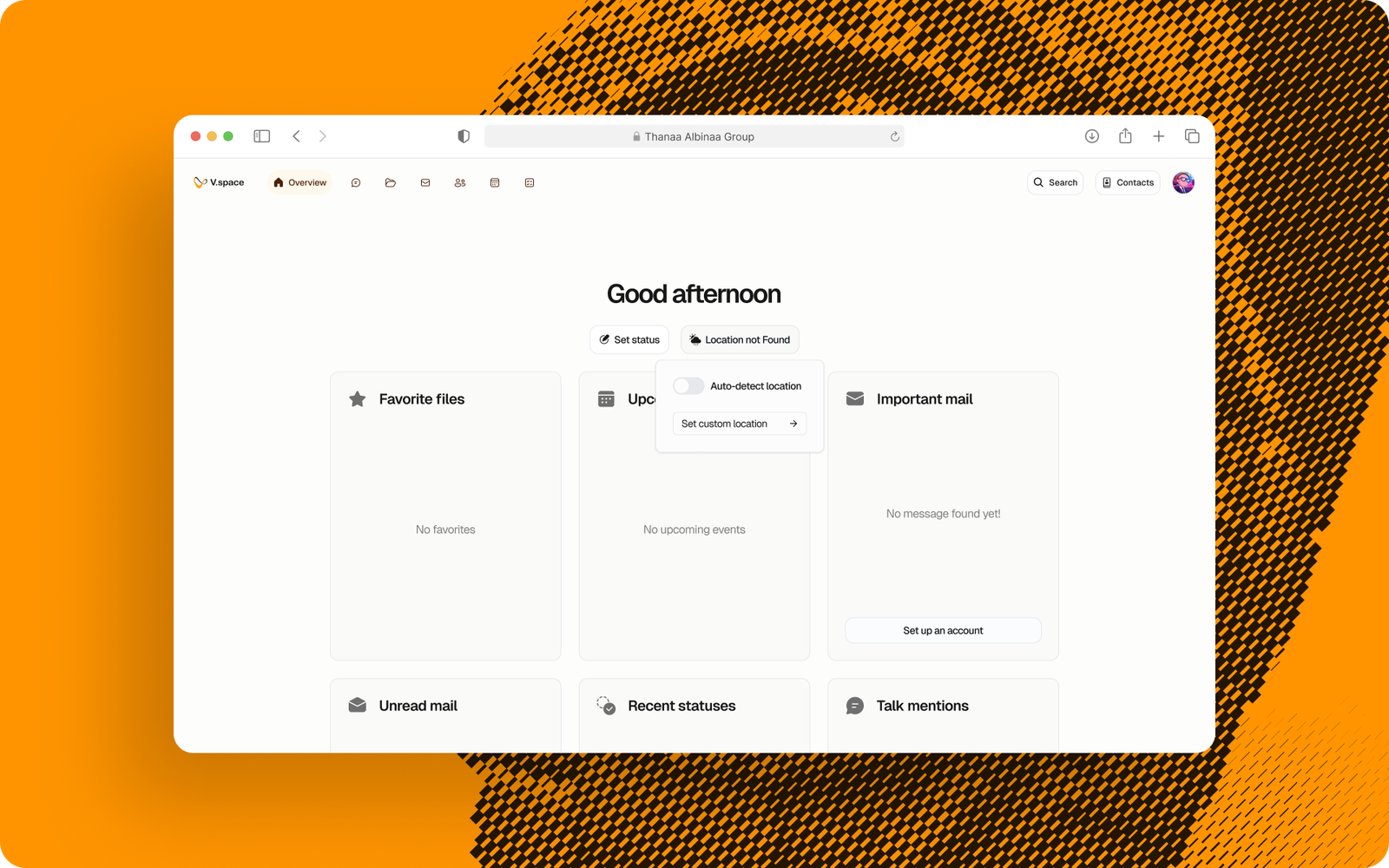This screenshot has height=868, width=1389.
Task: Click the Favorite files star icon
Action: point(358,399)
